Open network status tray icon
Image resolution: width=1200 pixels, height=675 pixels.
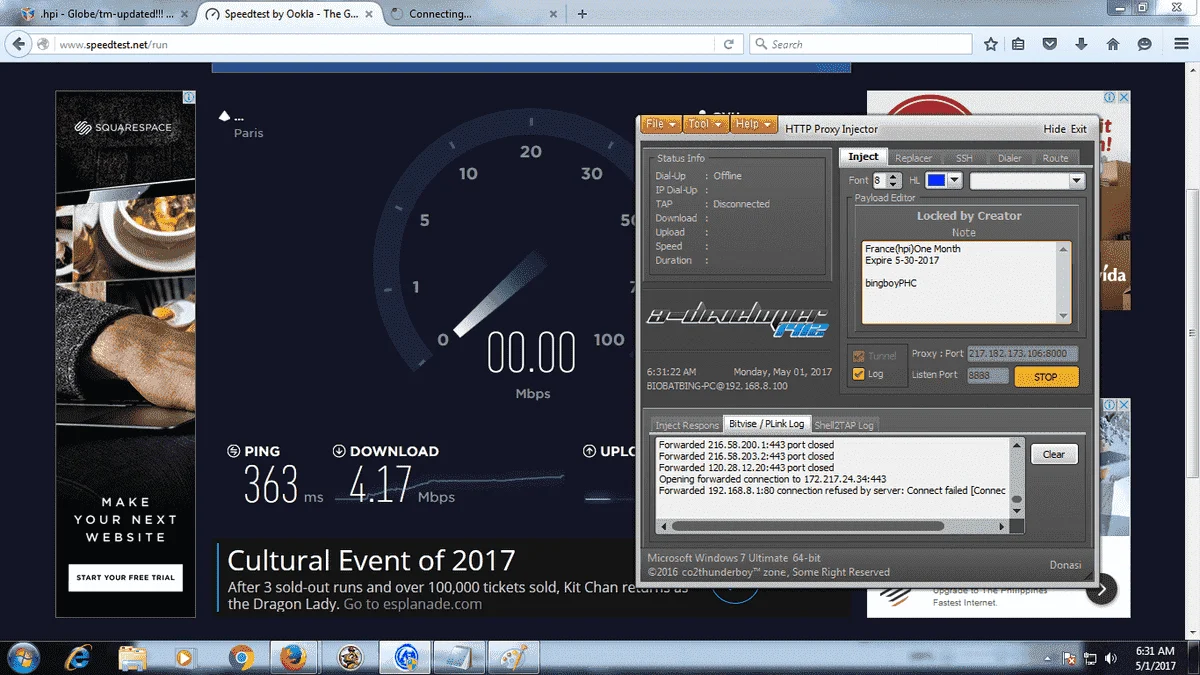tap(1090, 658)
